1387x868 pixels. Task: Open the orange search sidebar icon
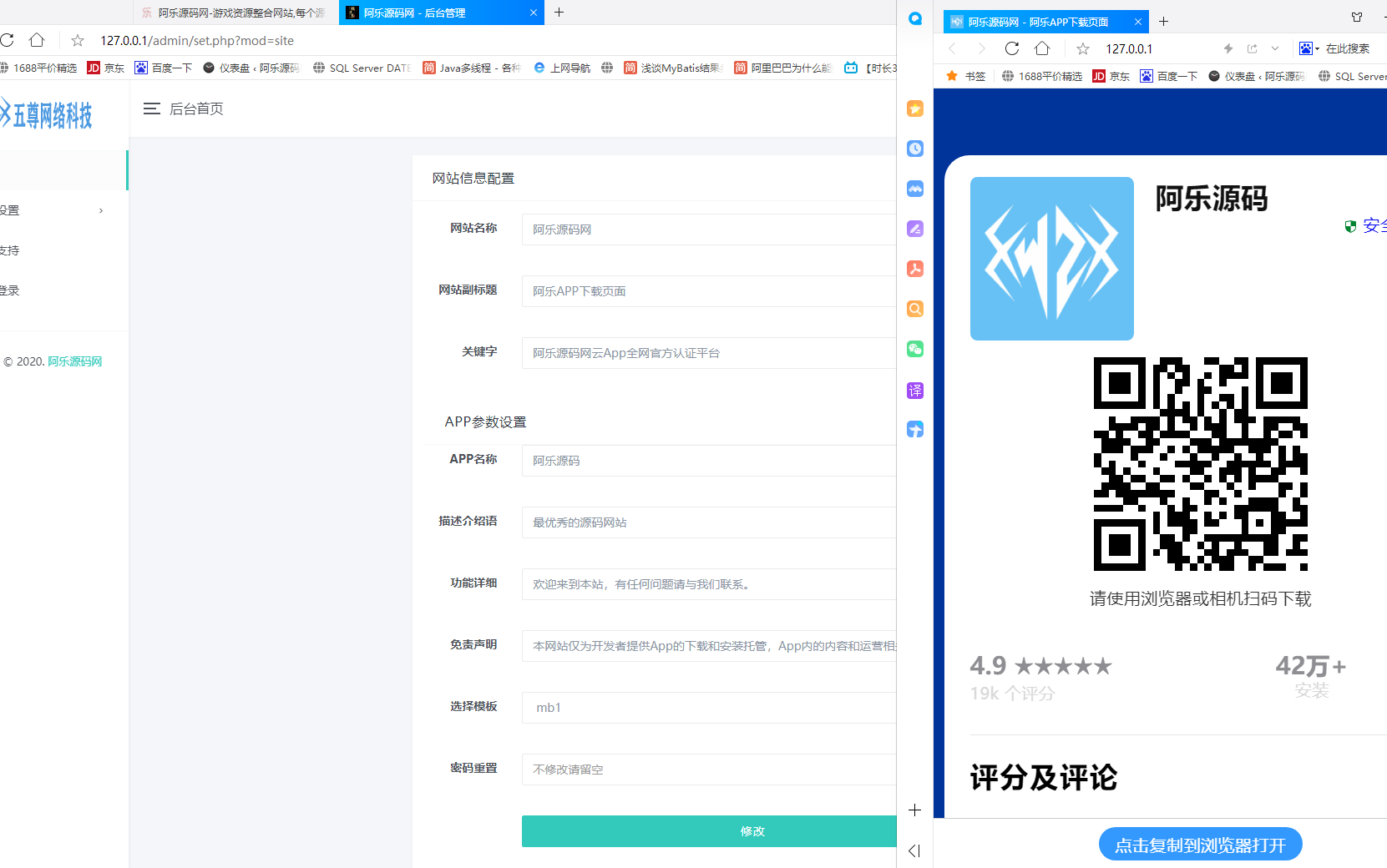pyautogui.click(x=915, y=309)
